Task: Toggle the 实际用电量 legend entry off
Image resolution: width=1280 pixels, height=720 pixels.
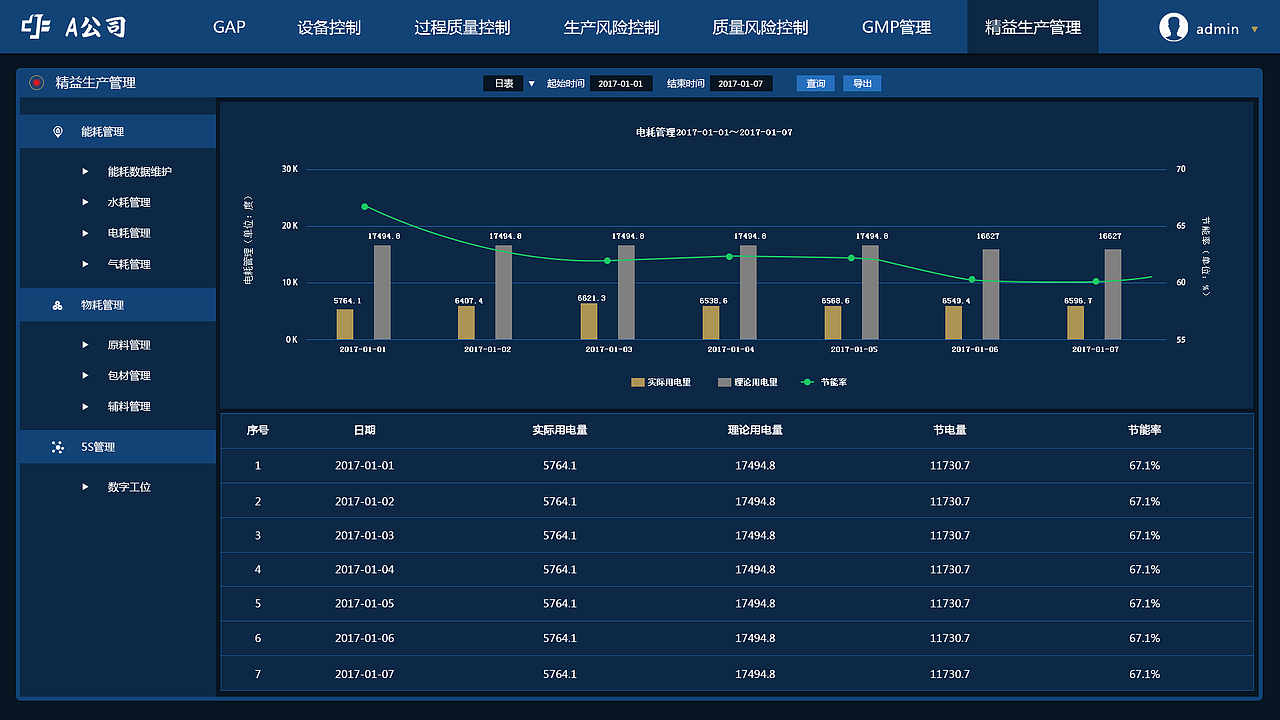Action: (660, 381)
